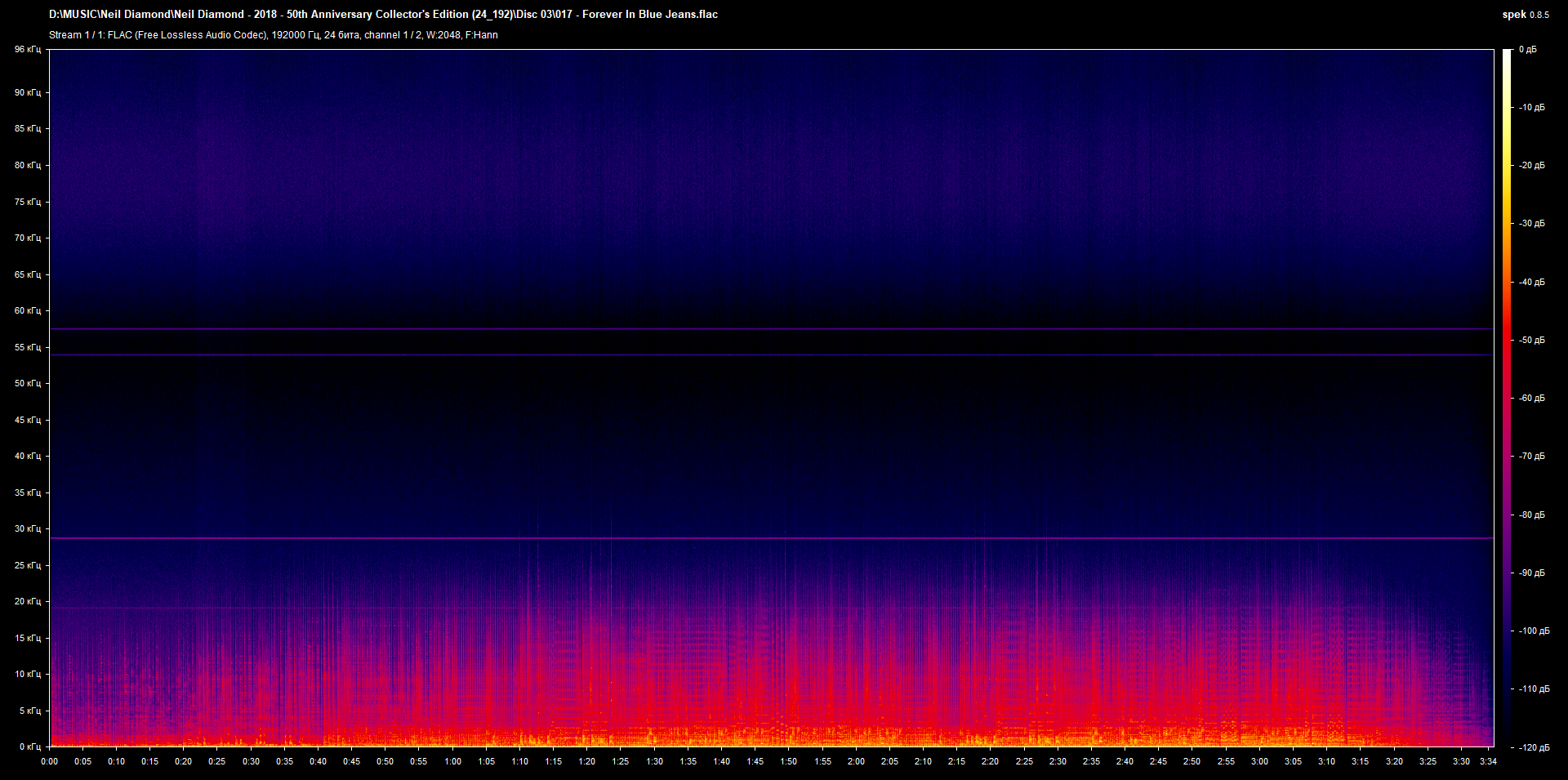Click the FLAC file path title text
The image size is (1568, 780).
coord(383,14)
